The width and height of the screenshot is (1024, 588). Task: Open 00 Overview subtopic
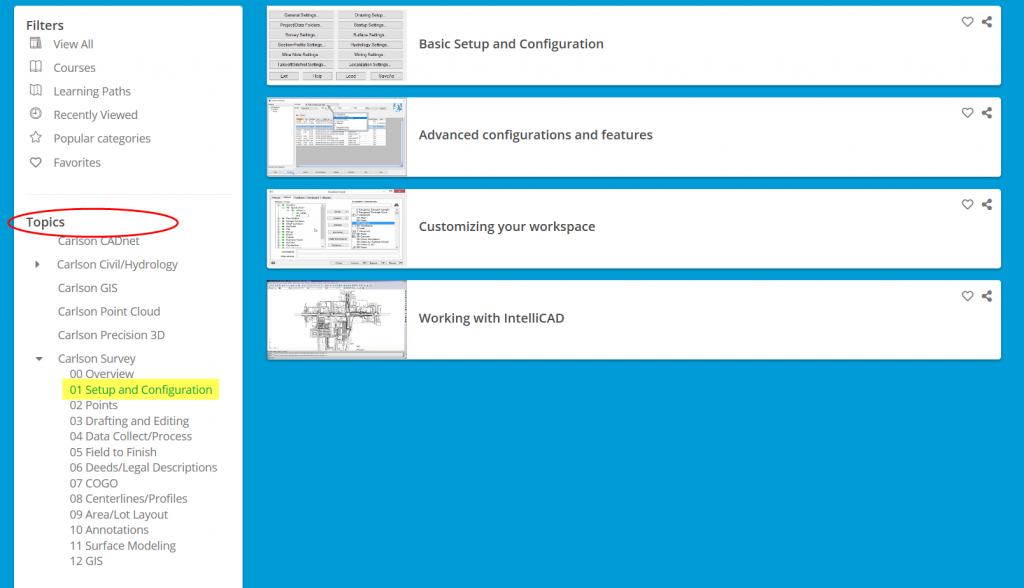click(102, 374)
